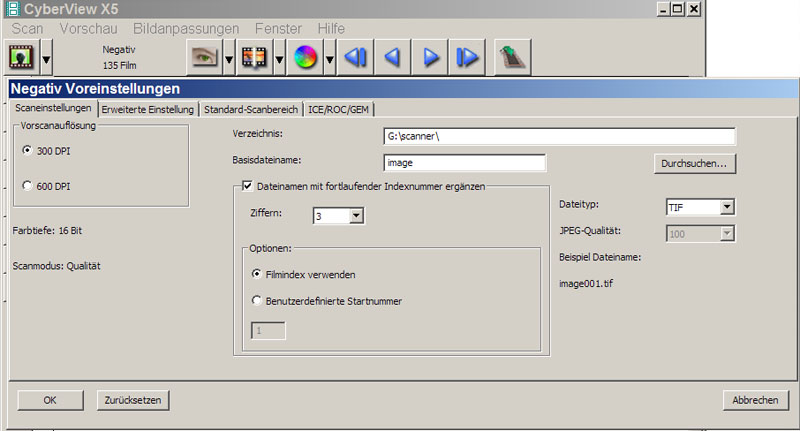The width and height of the screenshot is (800, 431).
Task: Click the Durchsuchen button
Action: tap(696, 162)
